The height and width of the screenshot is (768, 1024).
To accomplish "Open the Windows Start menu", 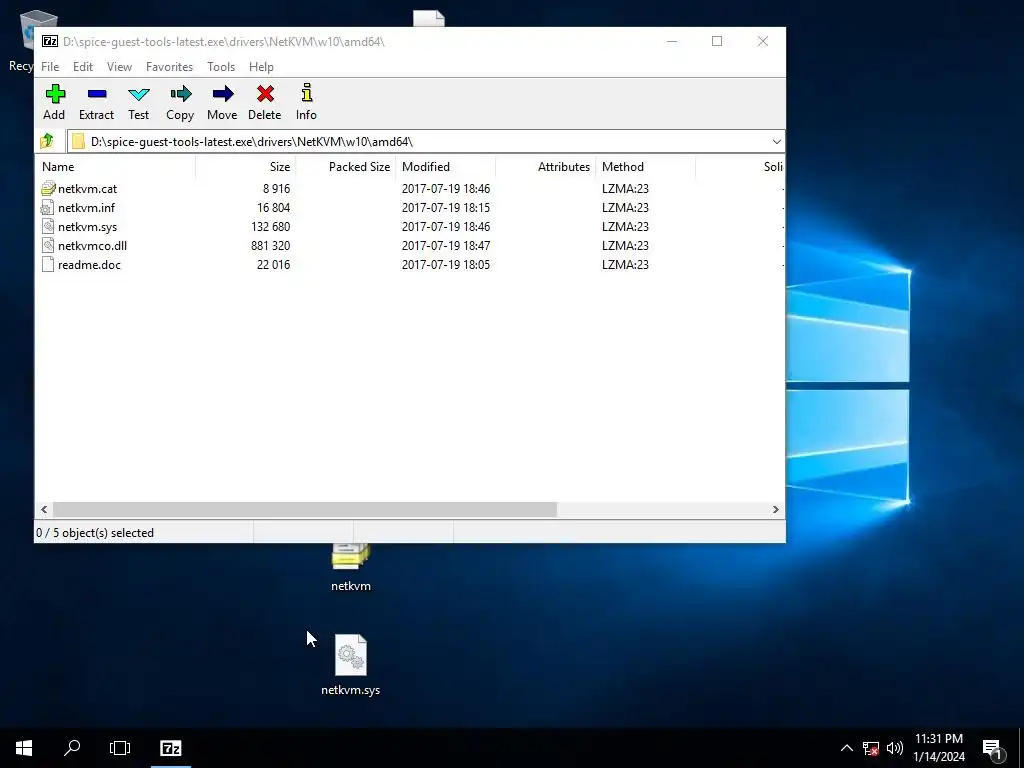I will coord(24,748).
